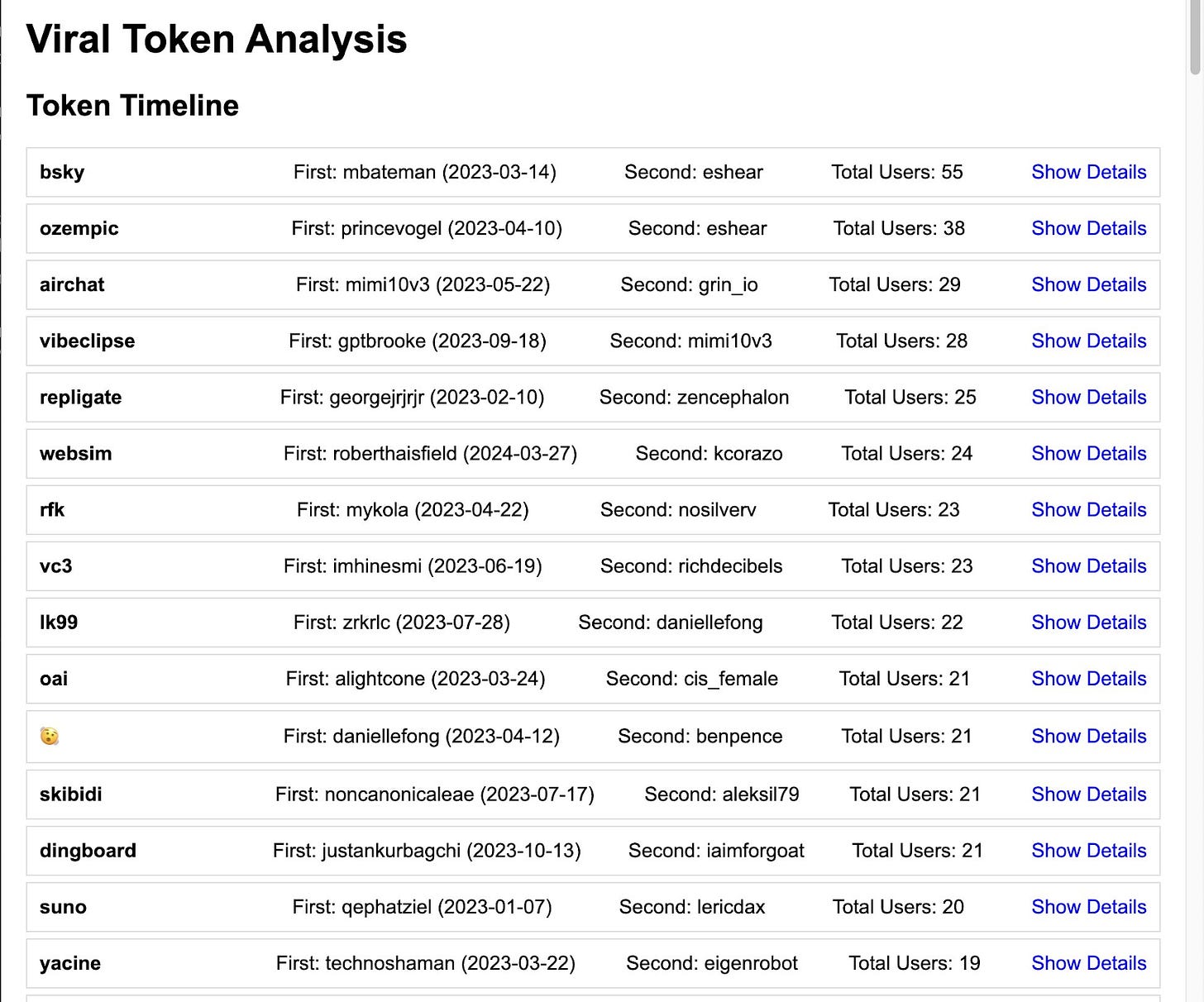The height and width of the screenshot is (1002, 1204).
Task: Select 'Second: benpence' text
Action: coord(700,736)
